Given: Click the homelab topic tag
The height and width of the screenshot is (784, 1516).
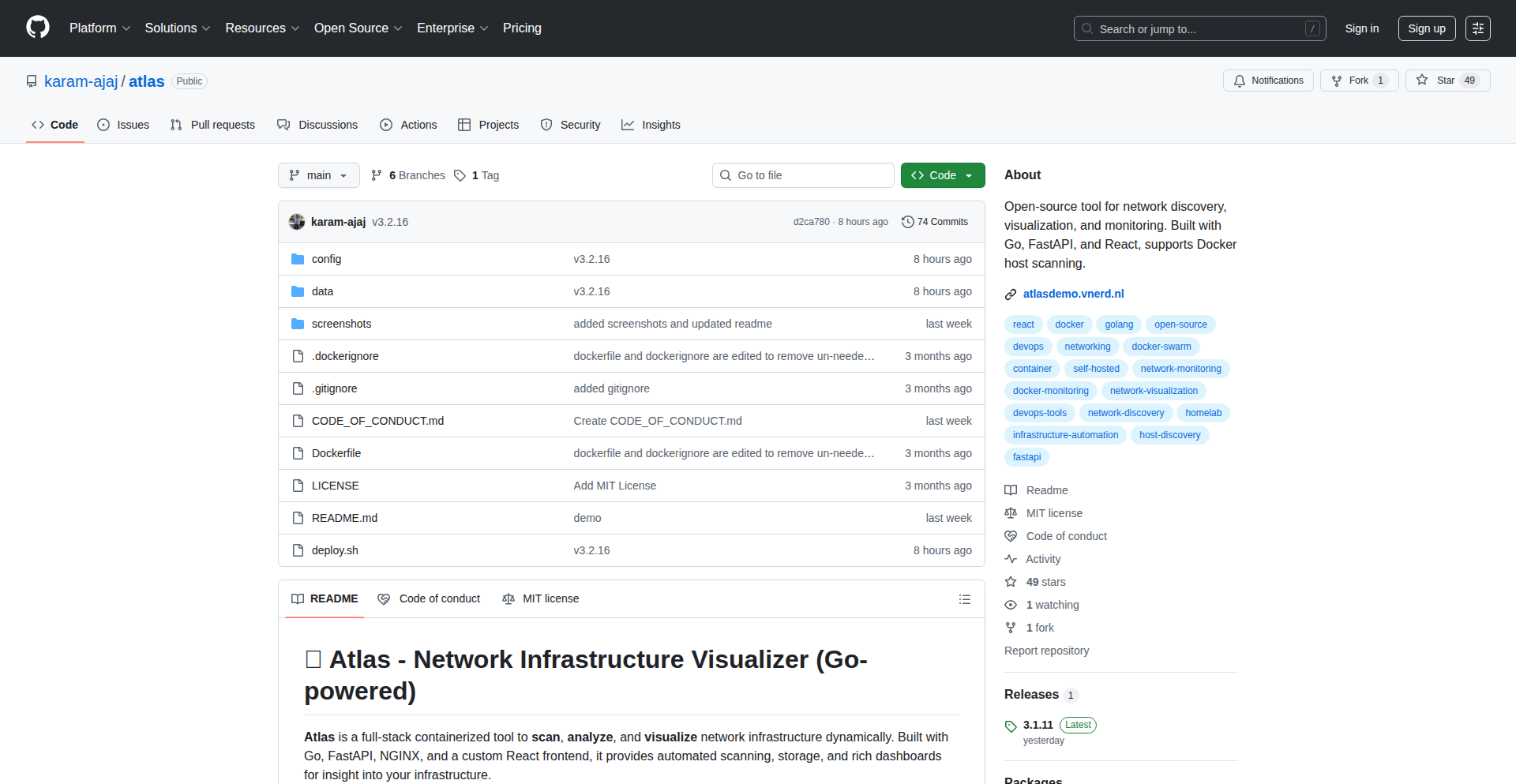Looking at the screenshot, I should pos(1203,413).
